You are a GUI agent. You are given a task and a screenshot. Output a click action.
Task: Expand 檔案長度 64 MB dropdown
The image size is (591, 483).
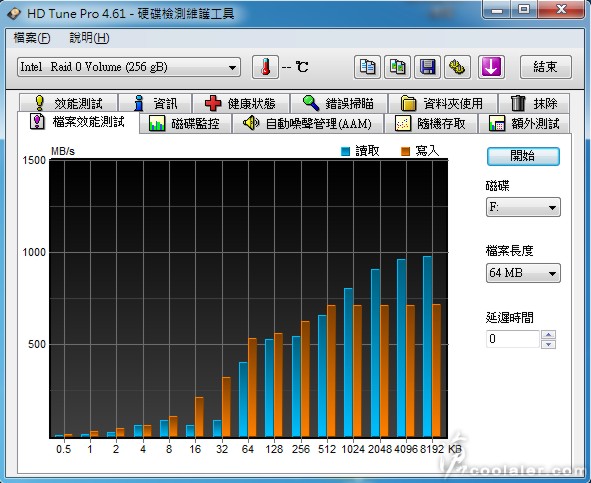tap(523, 273)
